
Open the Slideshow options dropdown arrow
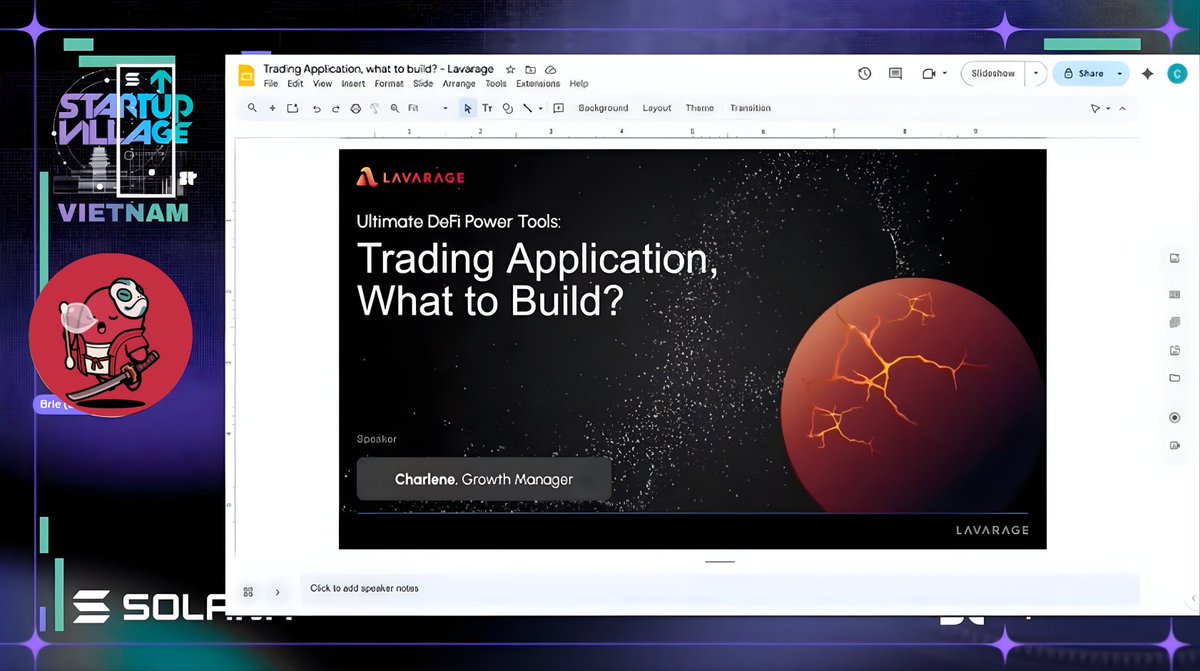click(x=1035, y=73)
